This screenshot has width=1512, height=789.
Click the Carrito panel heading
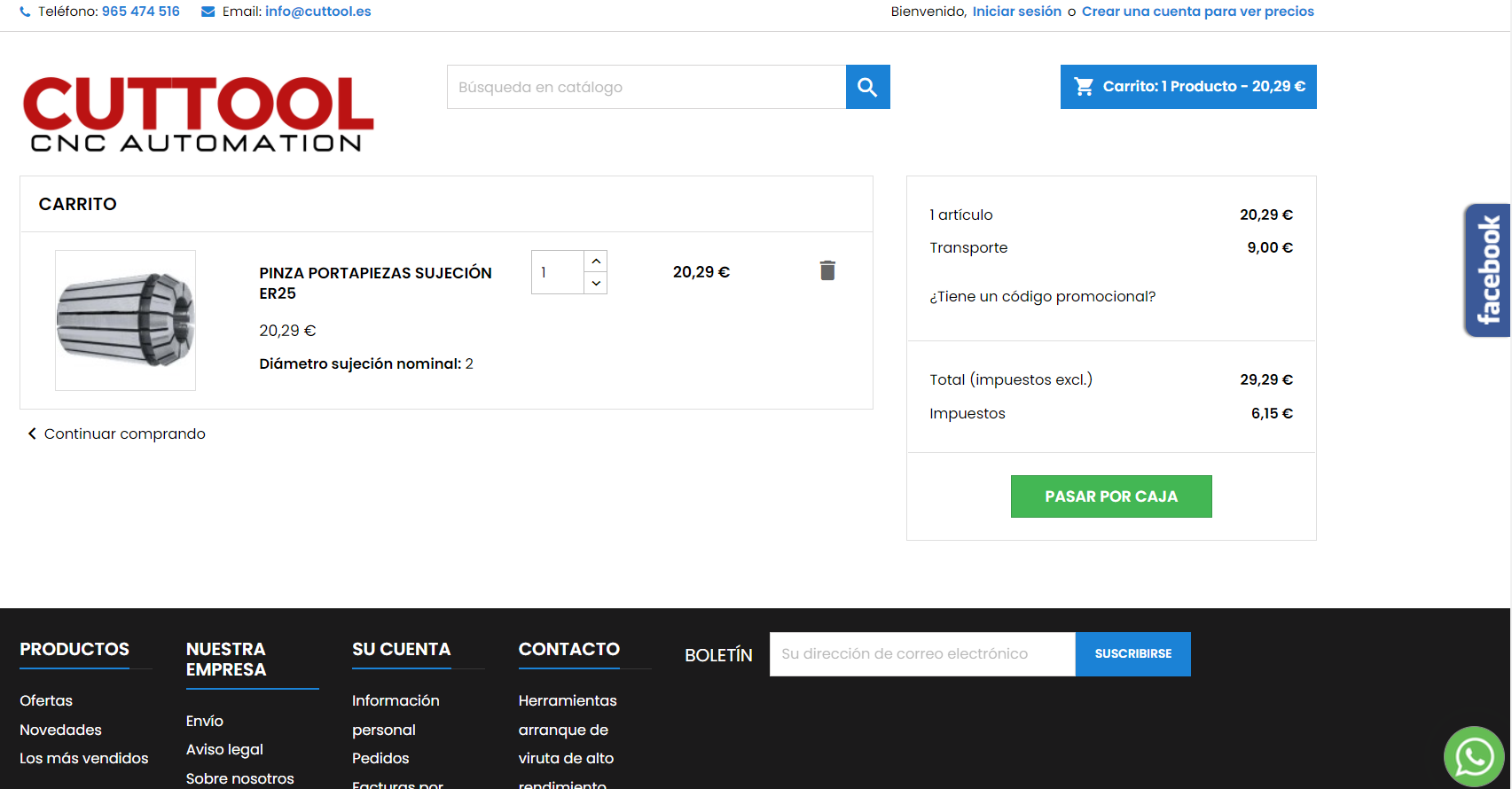(x=78, y=204)
